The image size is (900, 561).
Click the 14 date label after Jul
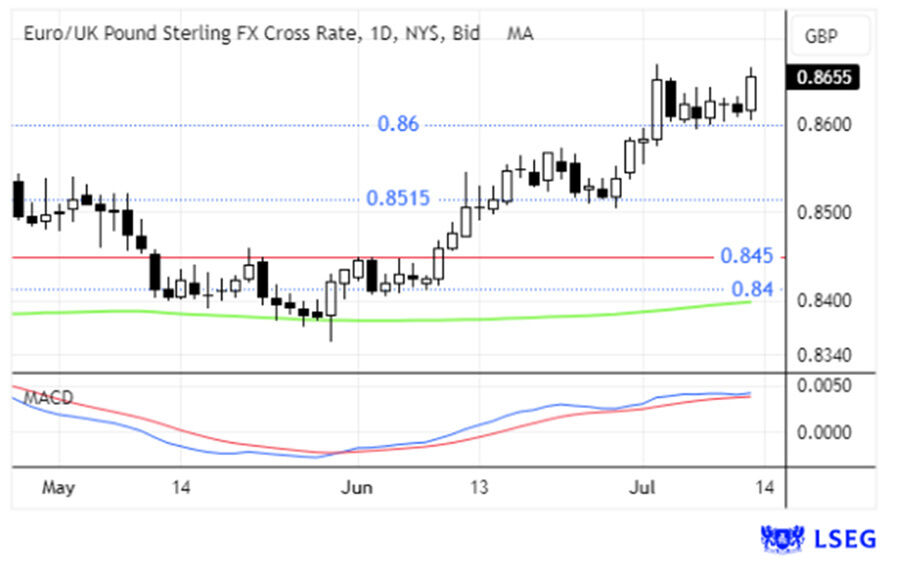point(765,488)
